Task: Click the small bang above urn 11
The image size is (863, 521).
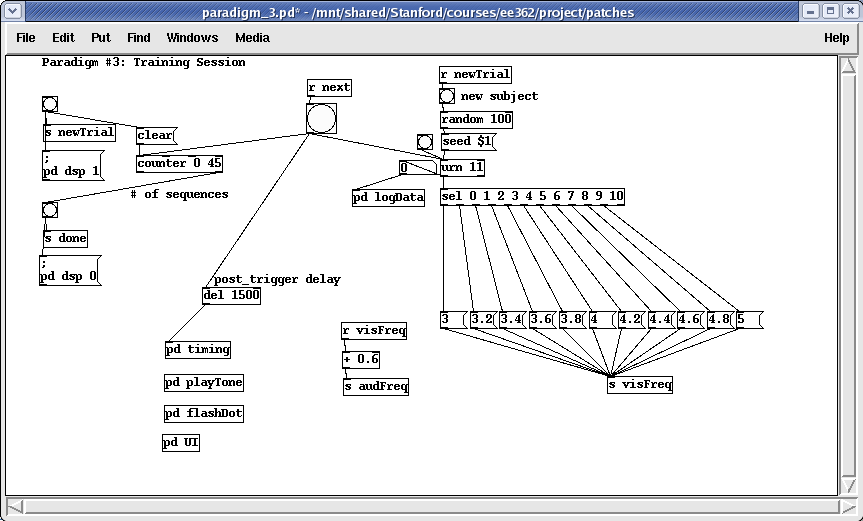Action: tap(424, 142)
